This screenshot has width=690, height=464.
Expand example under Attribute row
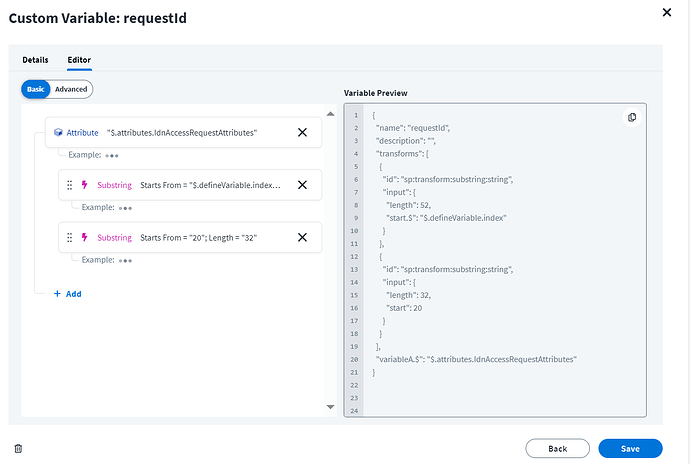(112, 156)
